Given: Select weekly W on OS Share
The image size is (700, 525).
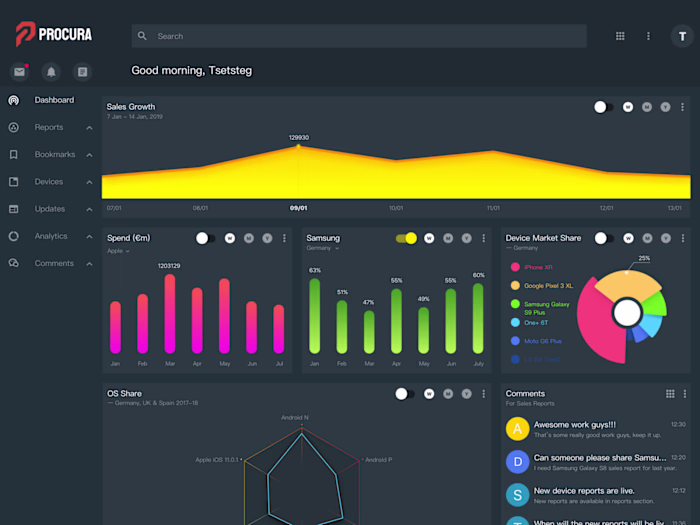Looking at the screenshot, I should tap(429, 394).
